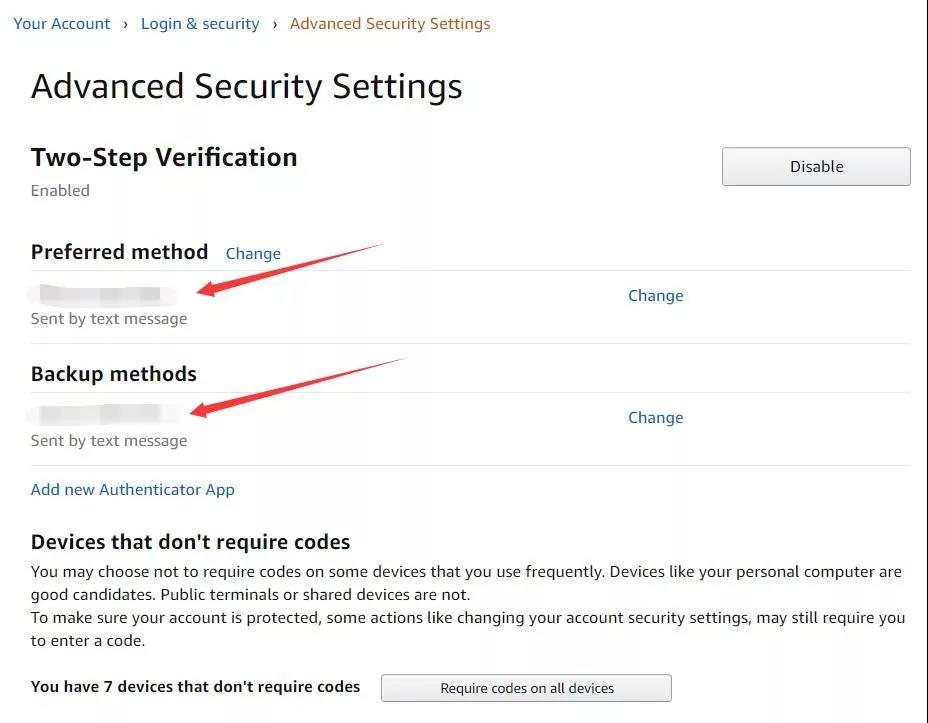Image resolution: width=928 pixels, height=723 pixels.
Task: Click the 7 devices that don't require codes text
Action: tap(195, 686)
